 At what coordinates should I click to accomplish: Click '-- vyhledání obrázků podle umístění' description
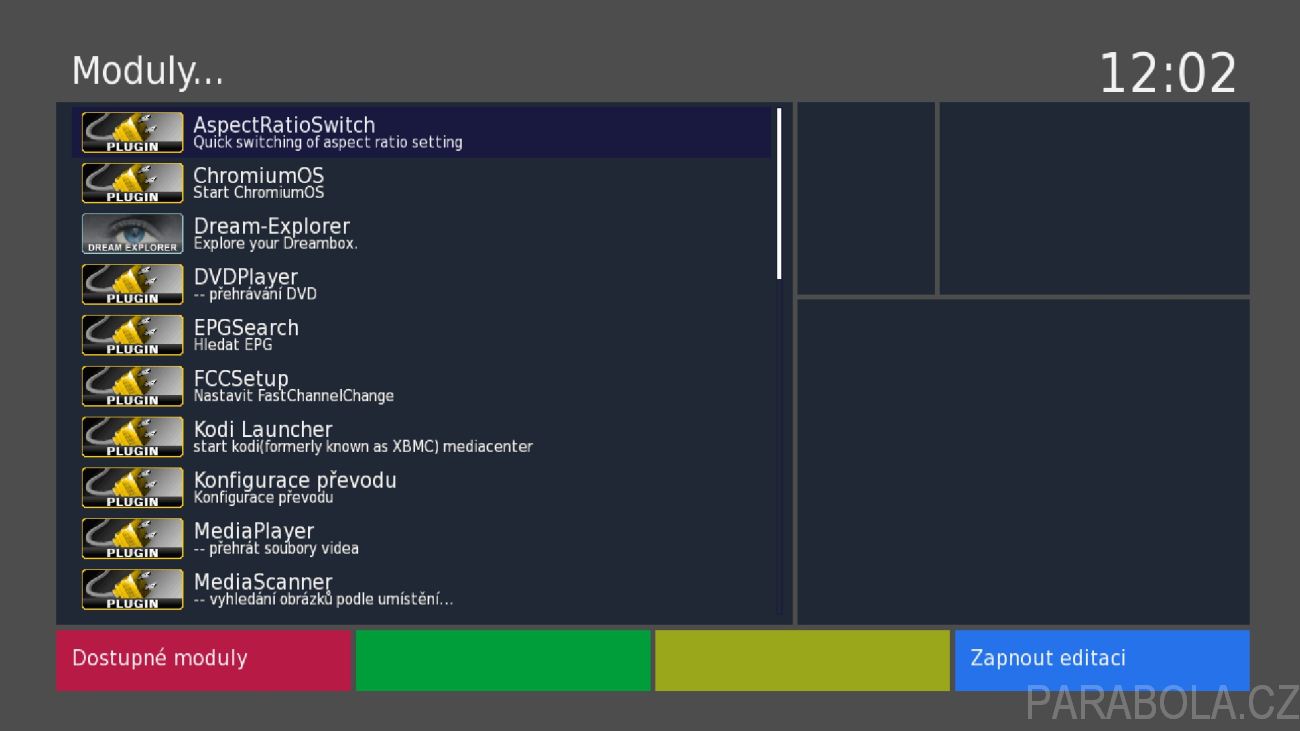click(x=323, y=600)
